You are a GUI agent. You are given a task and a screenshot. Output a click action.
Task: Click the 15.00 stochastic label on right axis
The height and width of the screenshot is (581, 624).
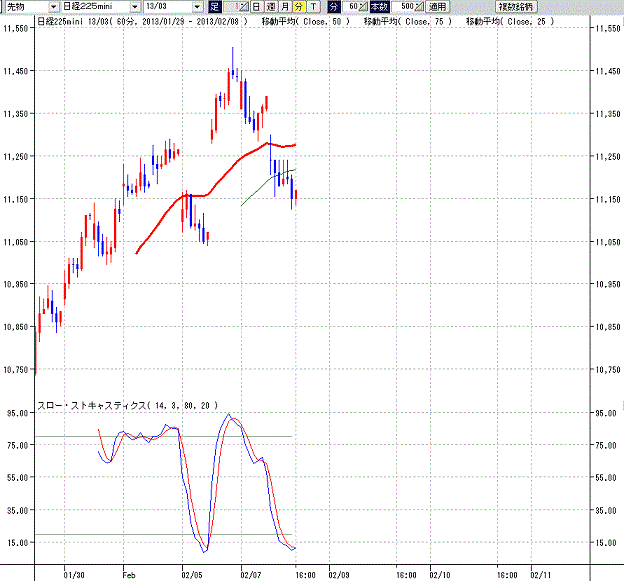coord(606,543)
